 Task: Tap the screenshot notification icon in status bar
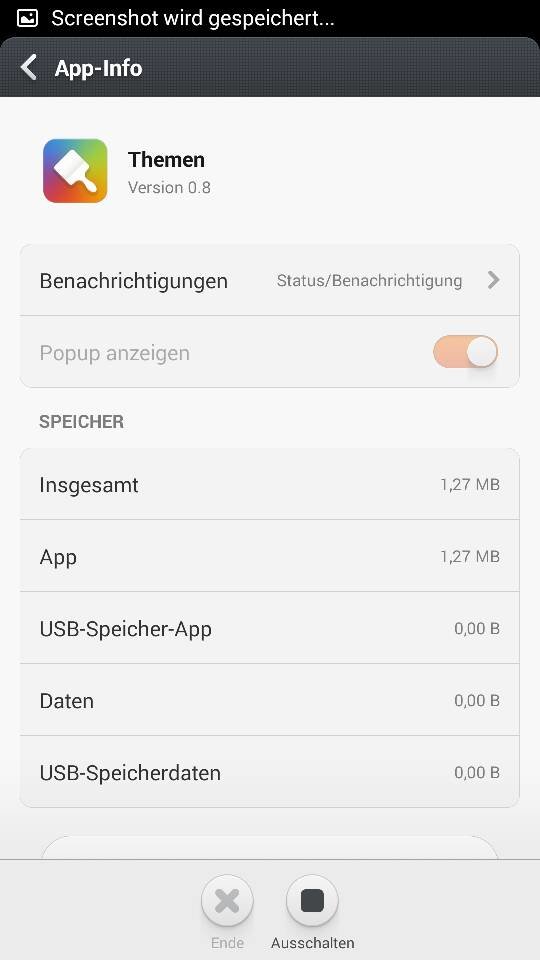28,18
